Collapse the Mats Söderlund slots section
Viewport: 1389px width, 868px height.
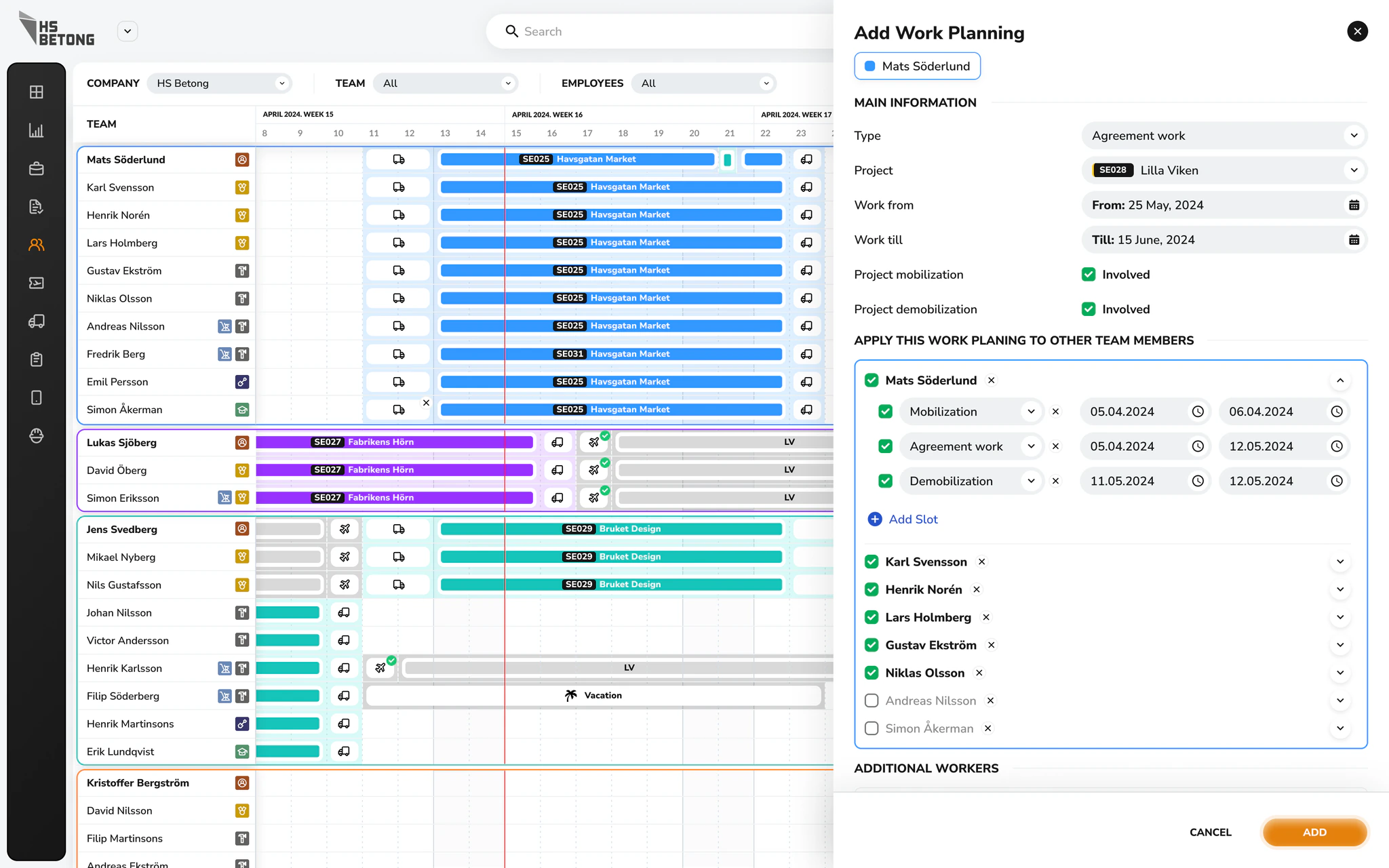tap(1340, 380)
